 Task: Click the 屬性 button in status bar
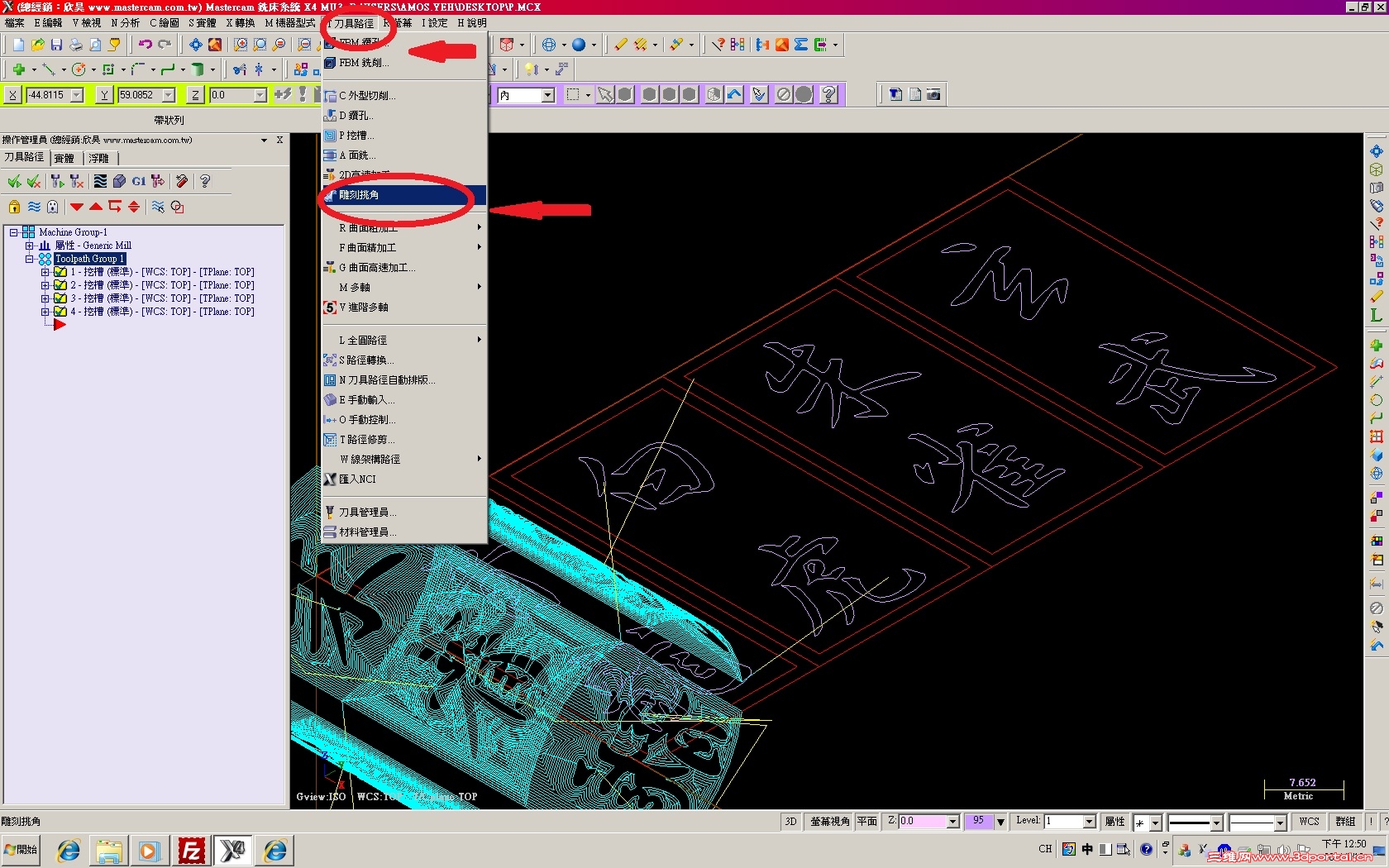point(1115,822)
